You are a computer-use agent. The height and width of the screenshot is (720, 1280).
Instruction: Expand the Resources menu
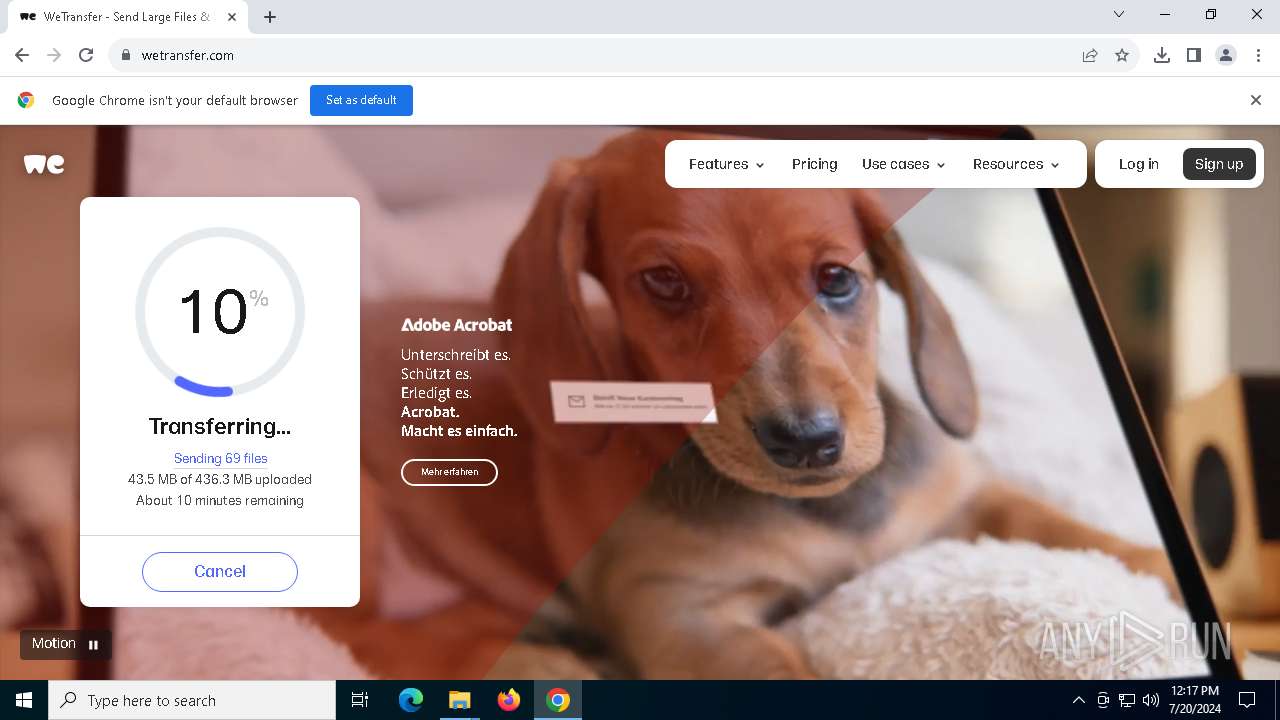1016,164
